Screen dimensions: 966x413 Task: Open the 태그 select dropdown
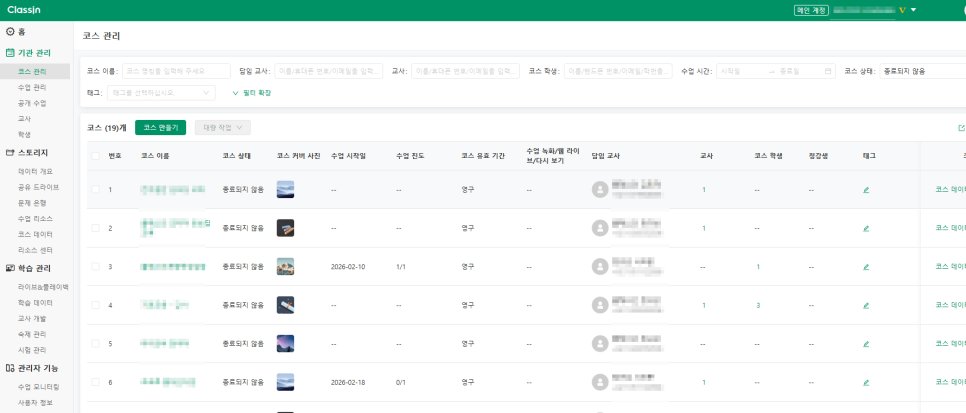click(x=161, y=93)
